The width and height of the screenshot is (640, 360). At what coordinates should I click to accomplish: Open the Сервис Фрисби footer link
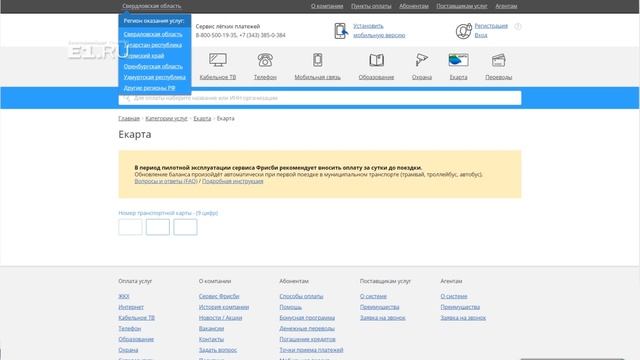tap(219, 296)
